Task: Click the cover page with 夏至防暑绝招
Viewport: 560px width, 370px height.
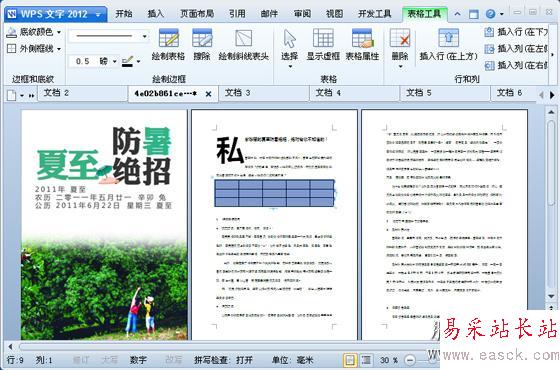Action: 104,225
